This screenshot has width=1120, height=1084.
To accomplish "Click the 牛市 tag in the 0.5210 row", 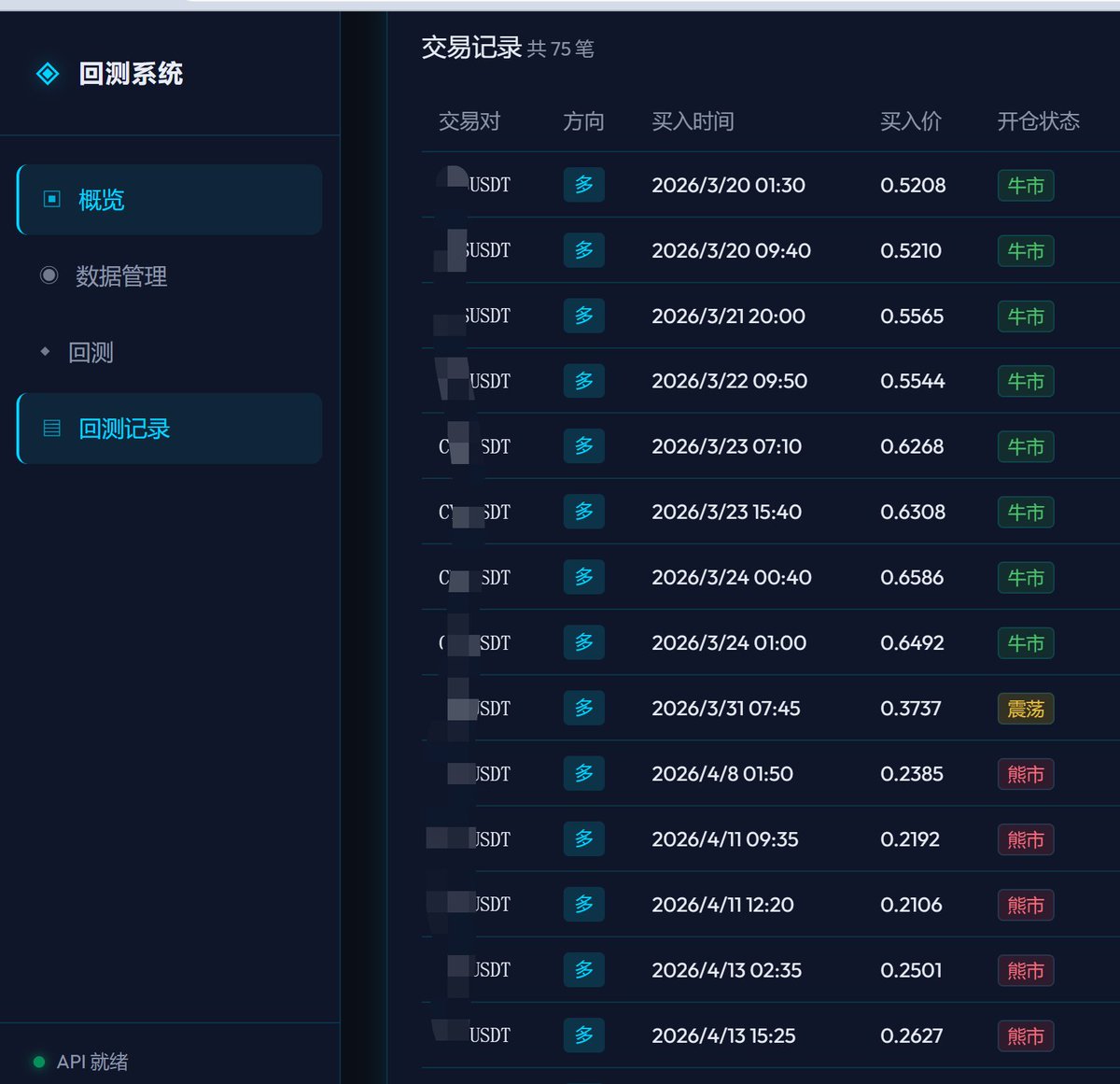I will 1026,251.
